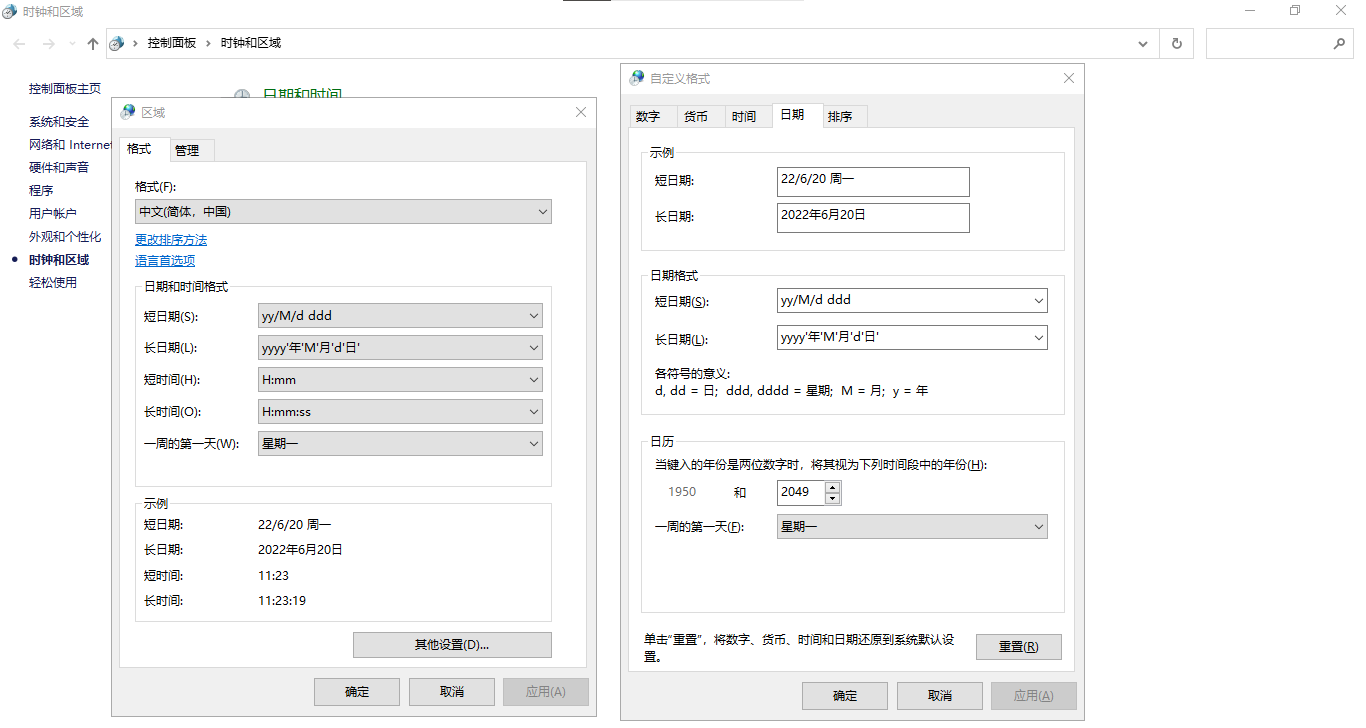Viewport: 1366px width, 728px height.
Task: Click the Control Panel icon in address bar
Action: [118, 44]
